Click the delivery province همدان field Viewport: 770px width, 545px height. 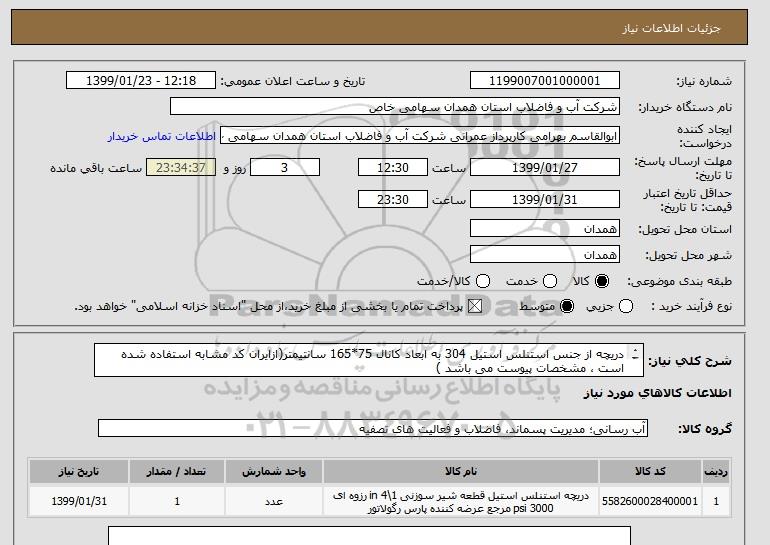coord(545,229)
